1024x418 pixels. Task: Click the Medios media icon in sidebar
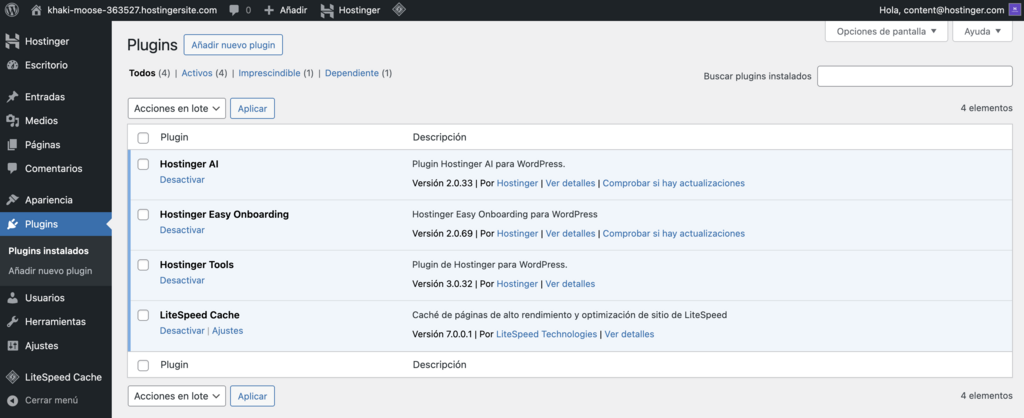point(12,121)
